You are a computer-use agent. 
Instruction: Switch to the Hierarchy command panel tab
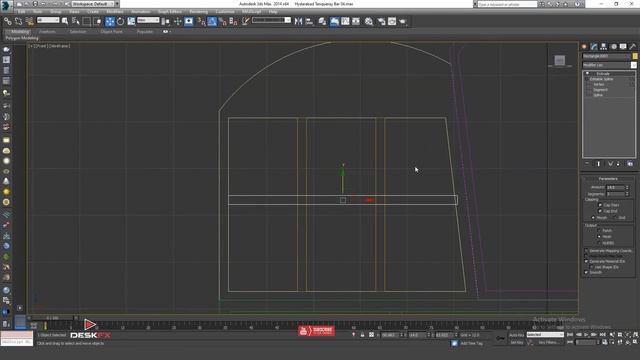click(x=604, y=47)
